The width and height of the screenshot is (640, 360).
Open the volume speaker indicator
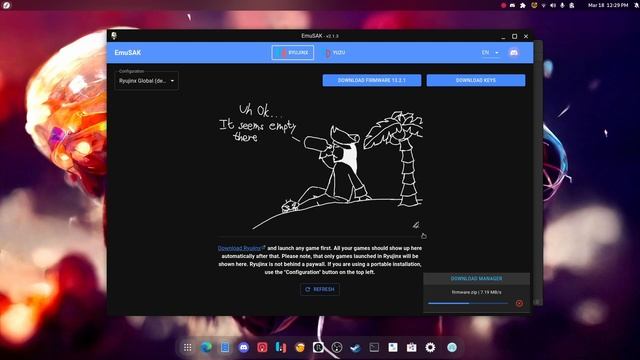(x=553, y=5)
